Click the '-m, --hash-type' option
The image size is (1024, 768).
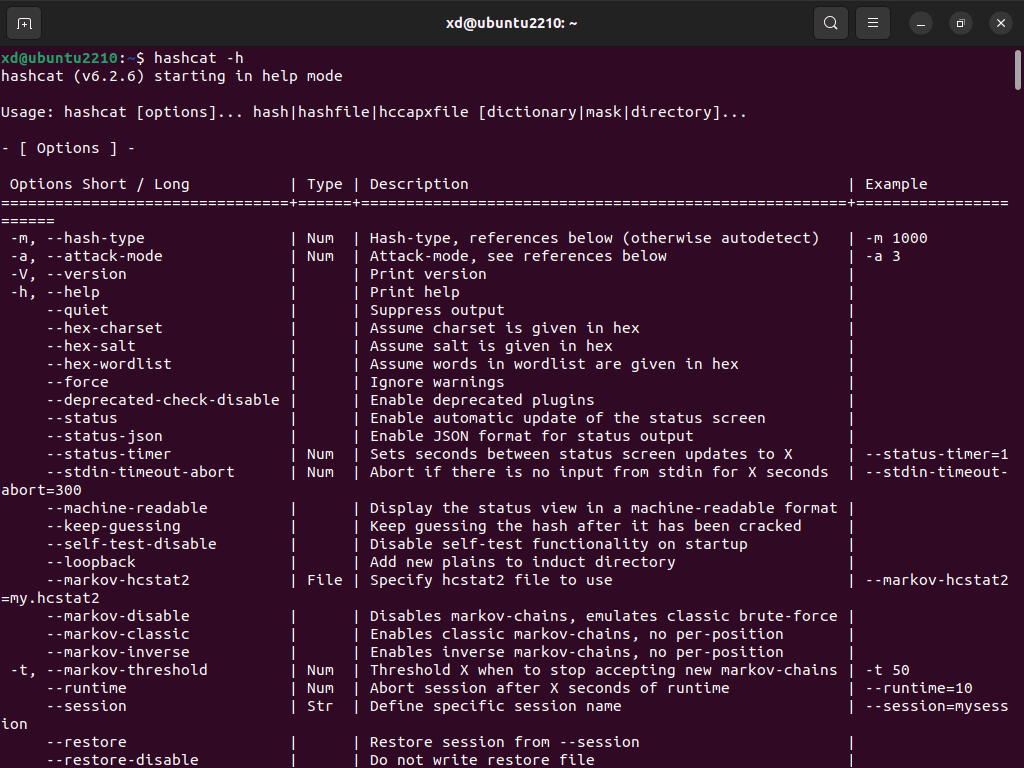pyautogui.click(x=77, y=238)
